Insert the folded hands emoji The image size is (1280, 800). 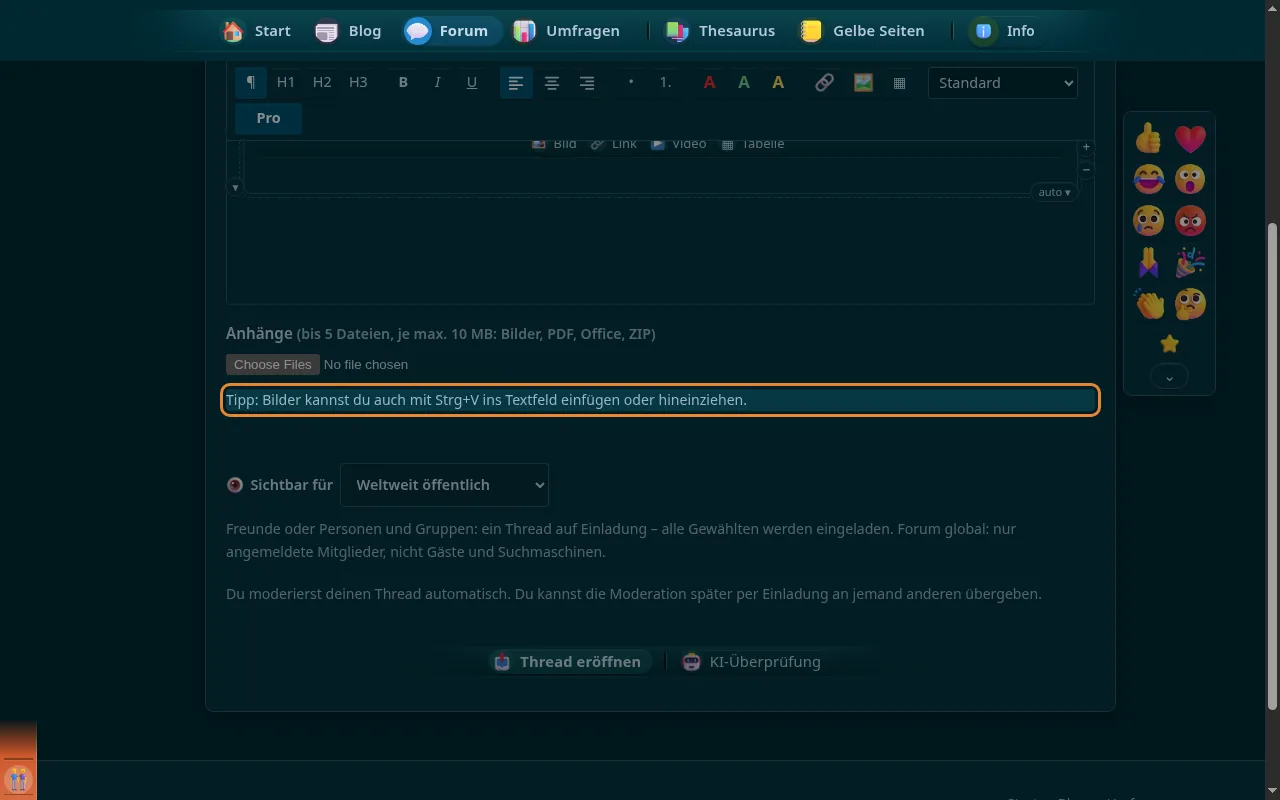pos(1149,262)
